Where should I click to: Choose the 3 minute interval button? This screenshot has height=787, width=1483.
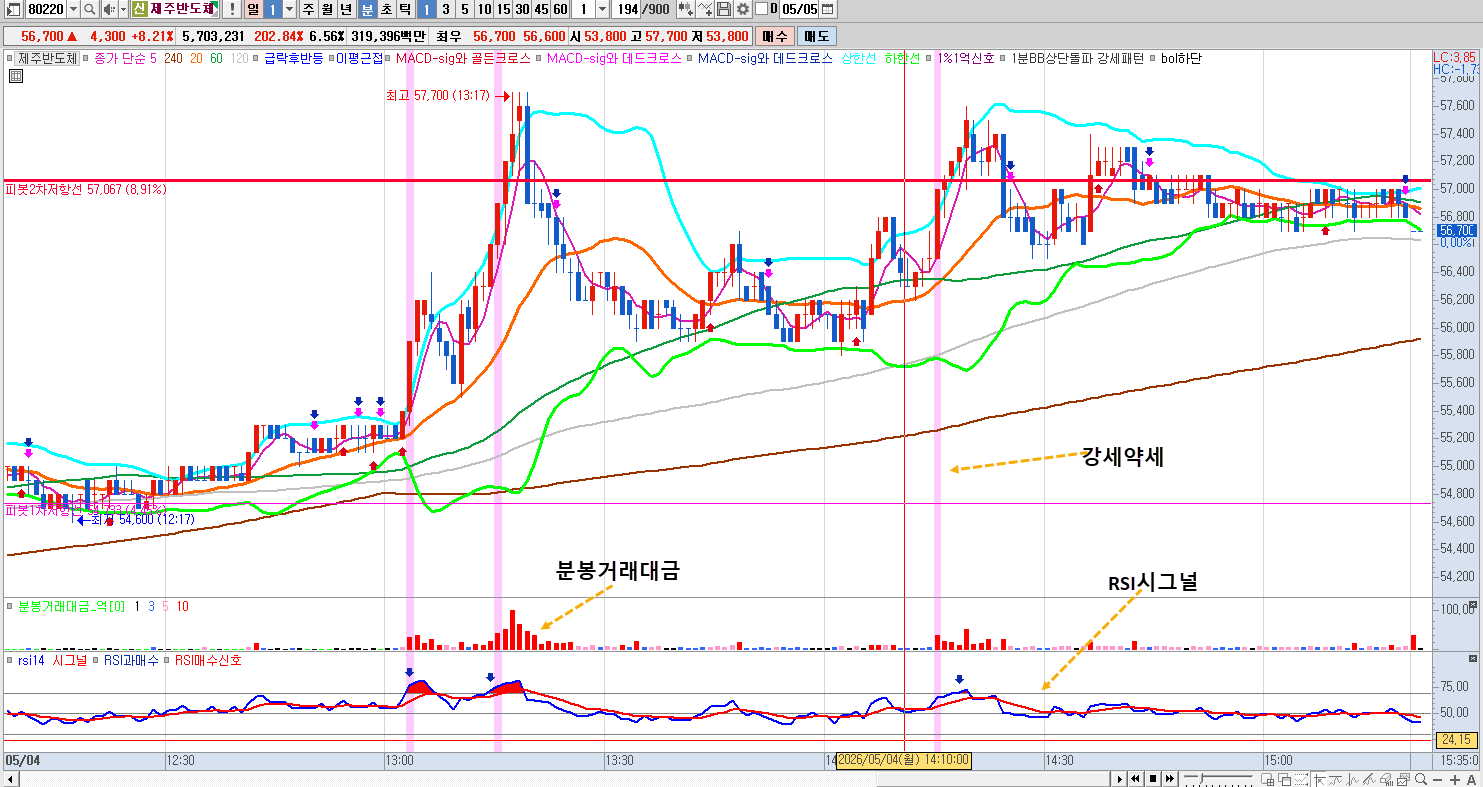(446, 9)
